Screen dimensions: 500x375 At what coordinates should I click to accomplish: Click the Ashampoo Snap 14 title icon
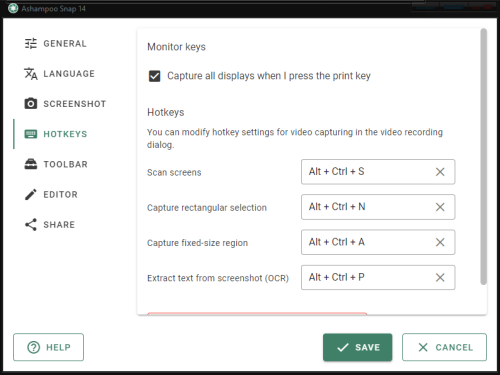pyautogui.click(x=13, y=8)
